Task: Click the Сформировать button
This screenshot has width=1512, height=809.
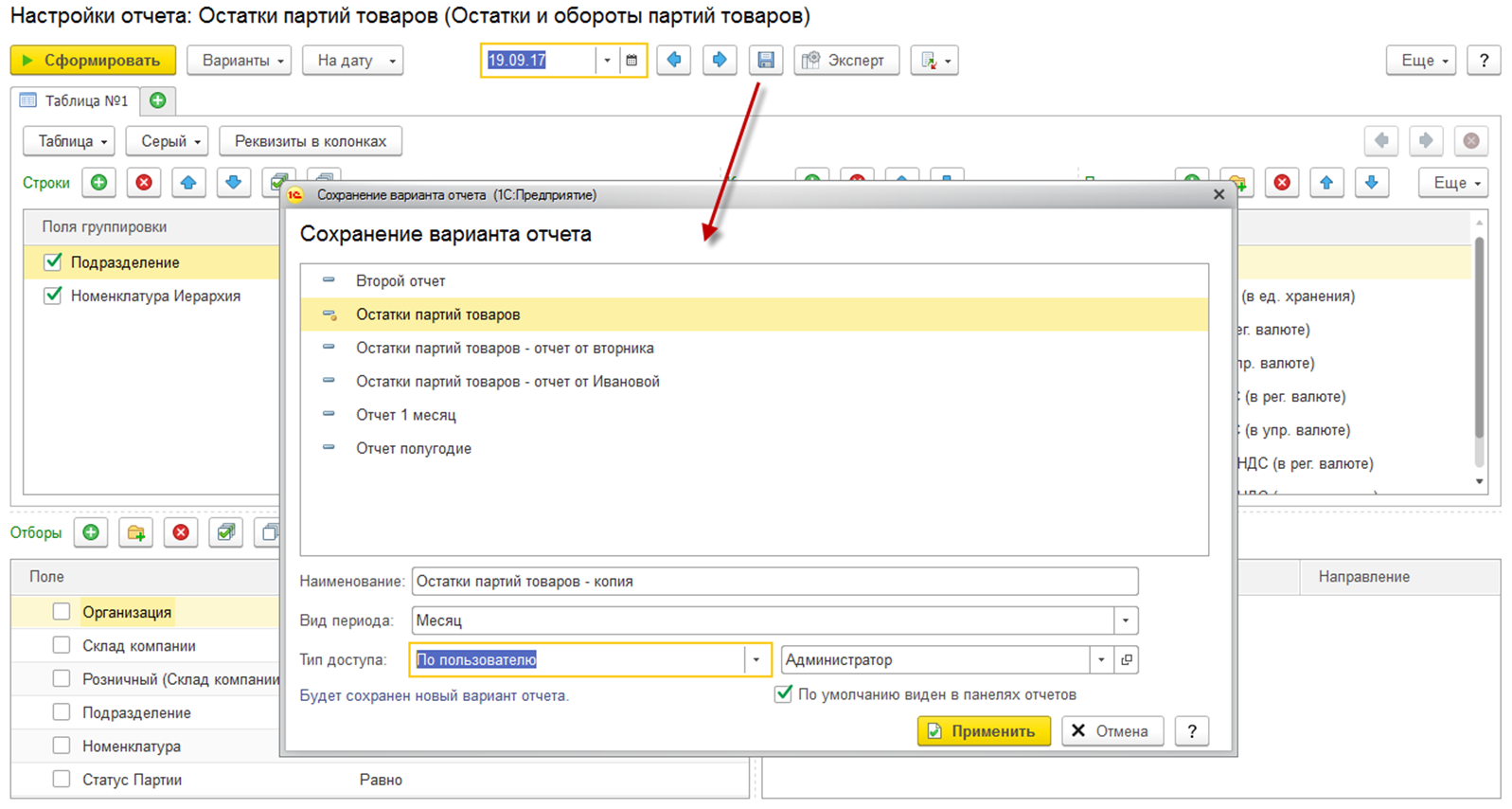Action: 93,61
